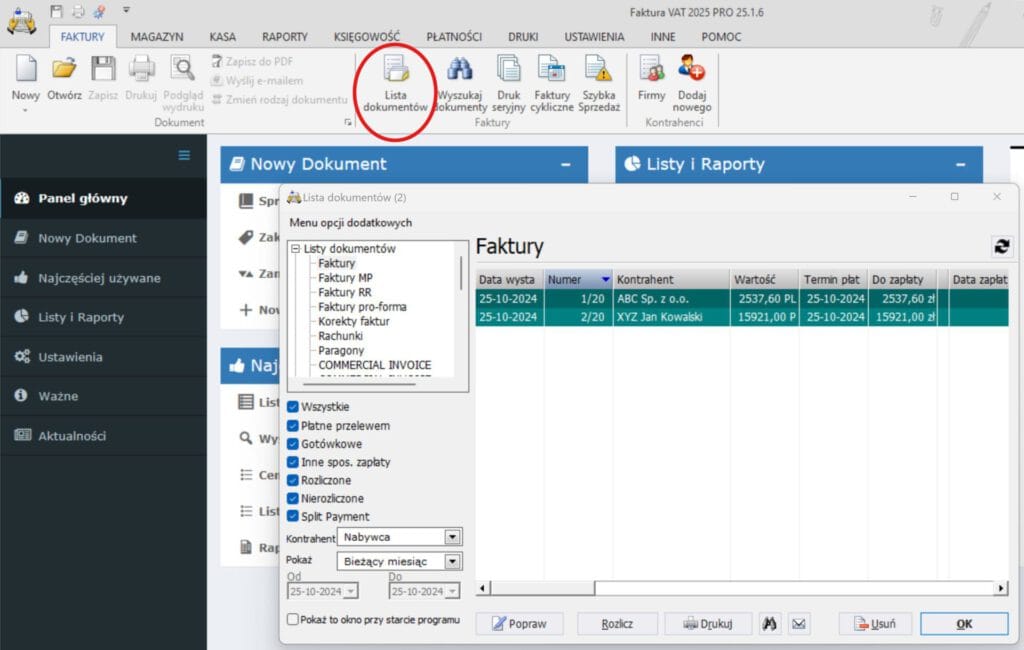Expand the Pokaż Bieżący miesiąc dropdown

(x=453, y=562)
